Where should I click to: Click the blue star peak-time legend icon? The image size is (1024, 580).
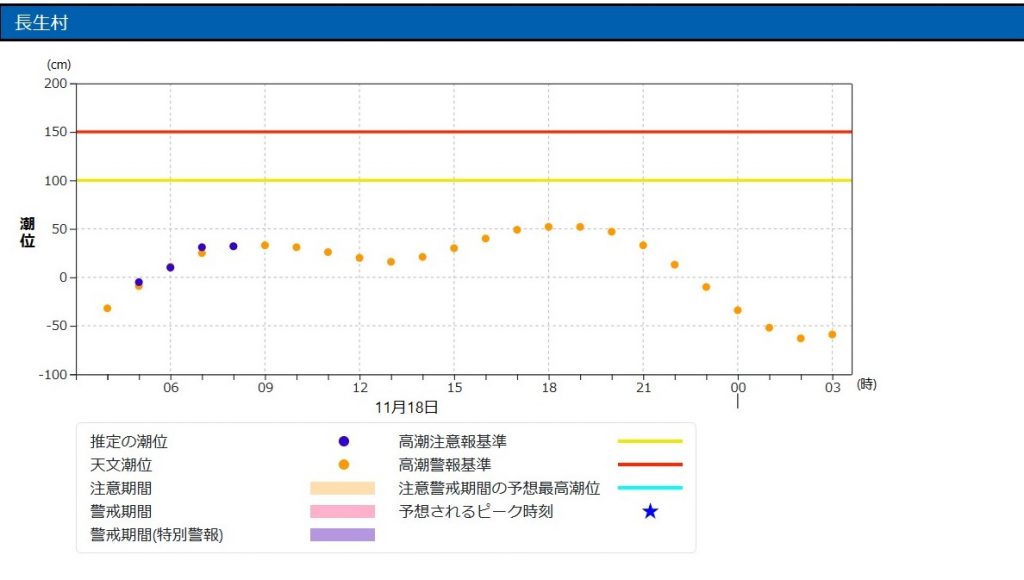[650, 511]
